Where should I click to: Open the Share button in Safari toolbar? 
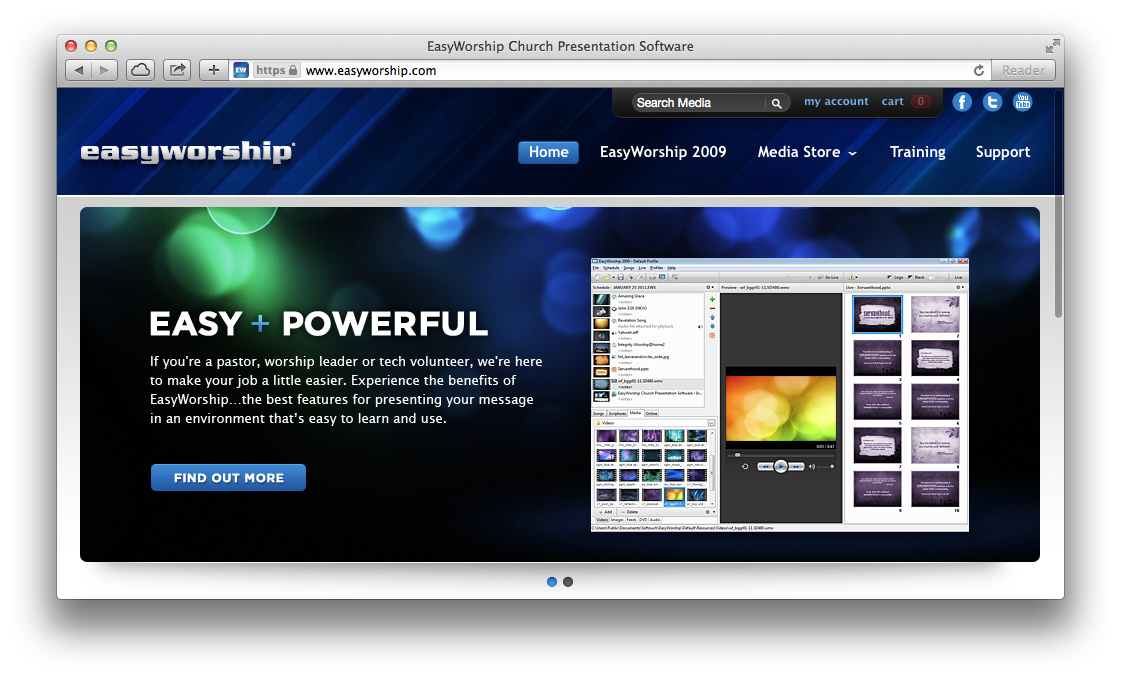177,70
